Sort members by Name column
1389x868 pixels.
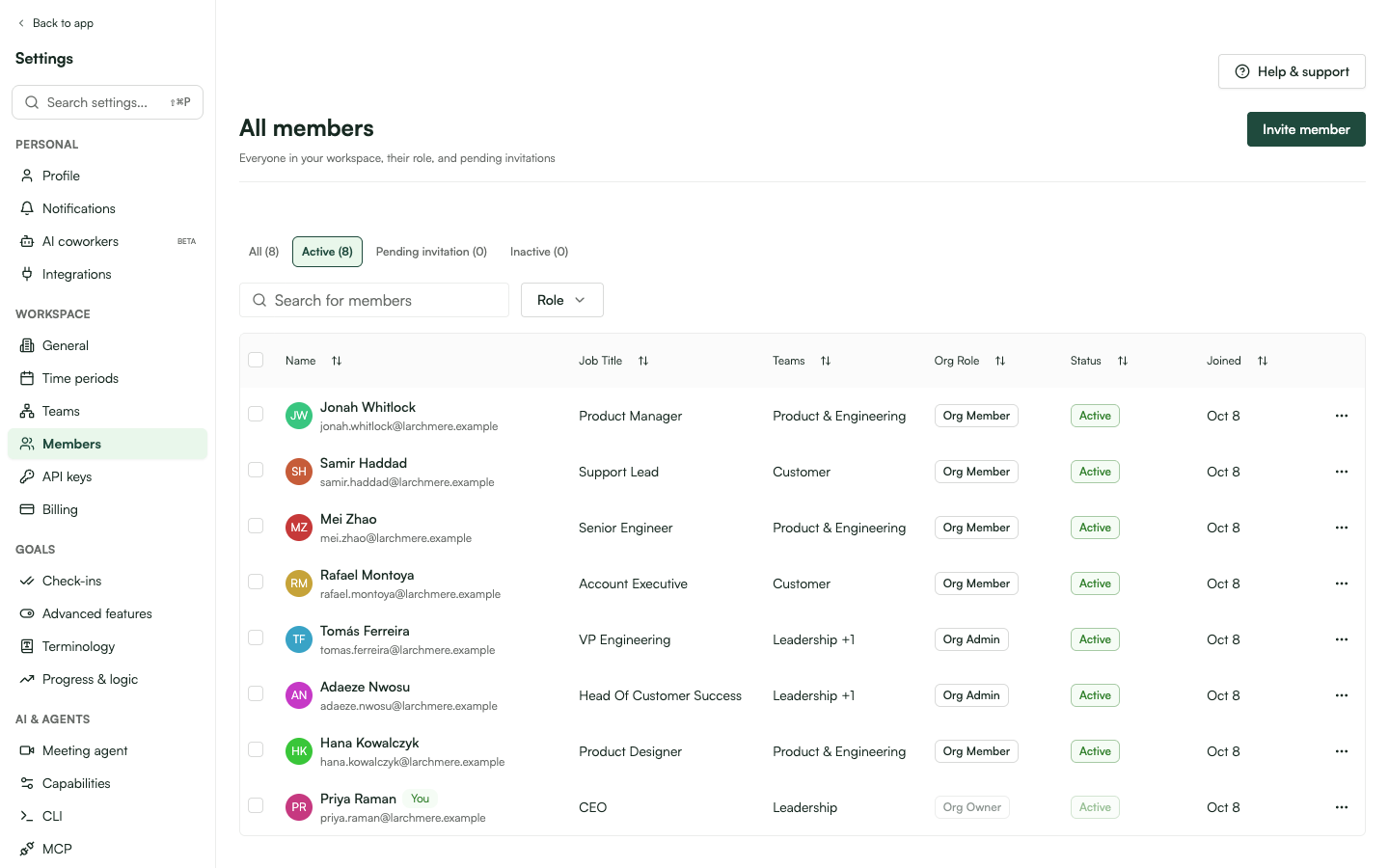pos(337,361)
